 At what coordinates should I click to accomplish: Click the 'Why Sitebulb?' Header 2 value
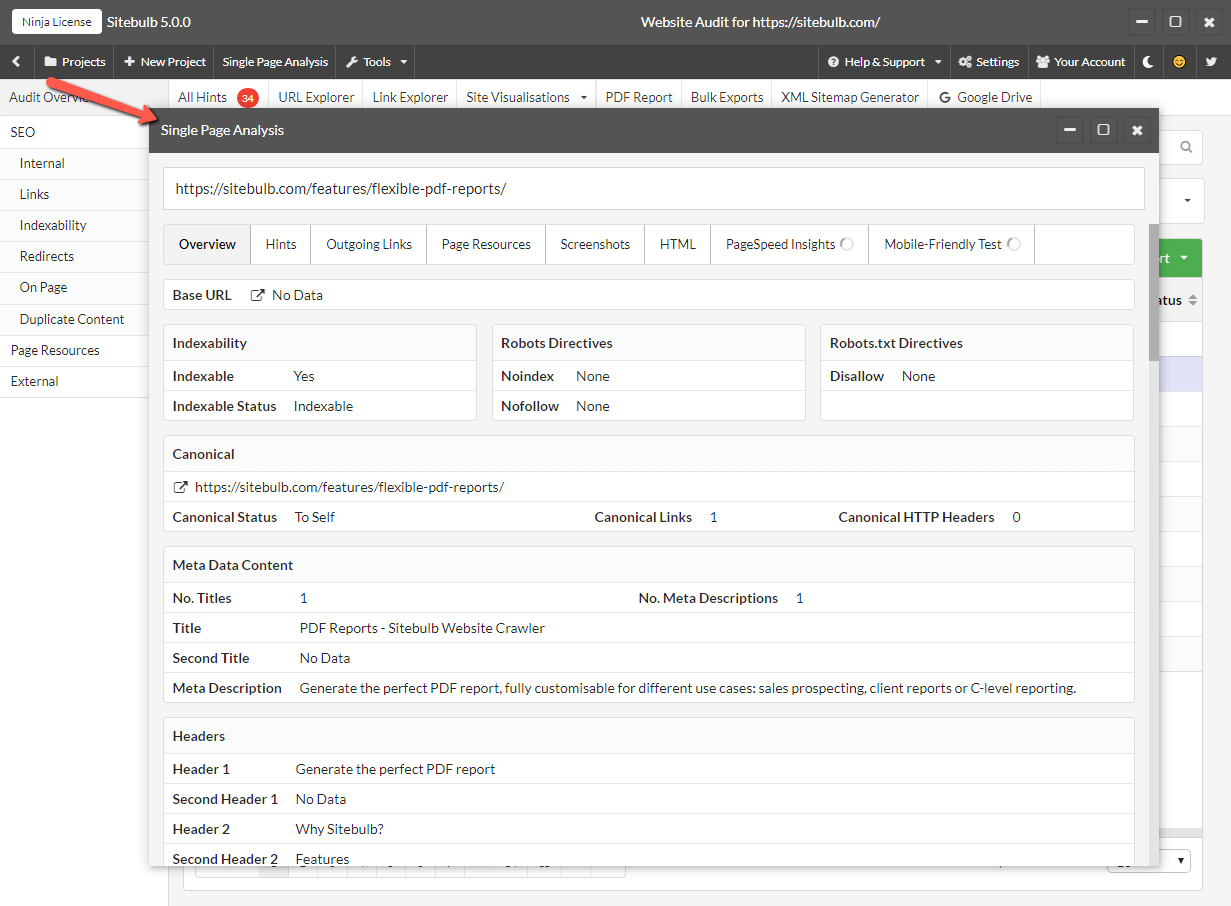[x=339, y=829]
